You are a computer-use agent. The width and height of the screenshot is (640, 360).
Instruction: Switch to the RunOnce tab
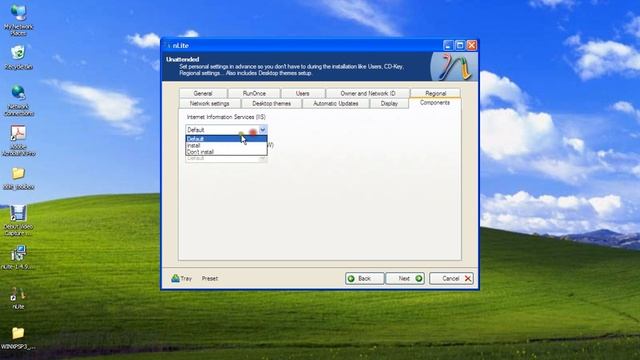point(254,93)
